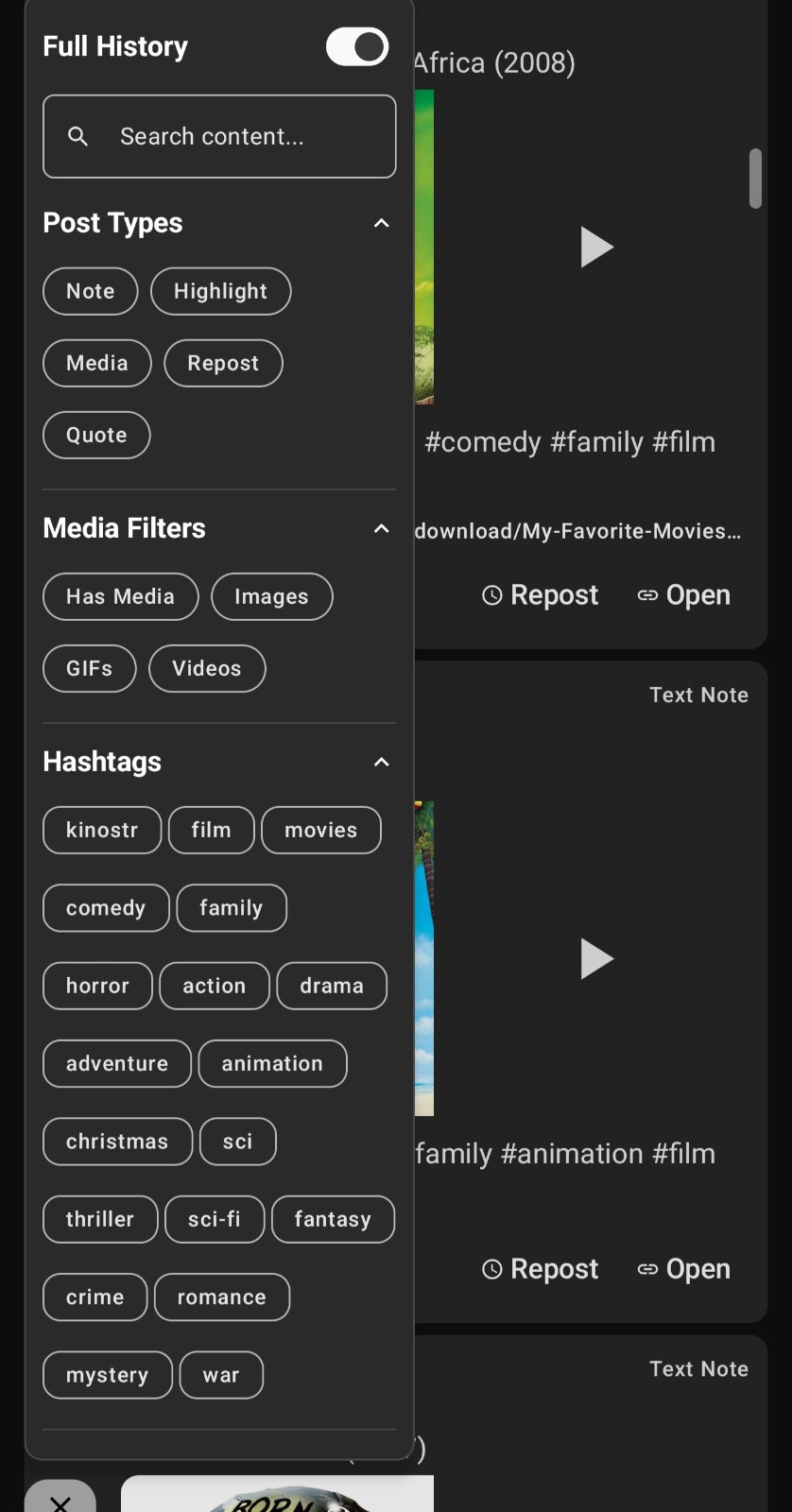Play the Africa (2008) video
This screenshot has height=1512, width=792.
coord(596,248)
